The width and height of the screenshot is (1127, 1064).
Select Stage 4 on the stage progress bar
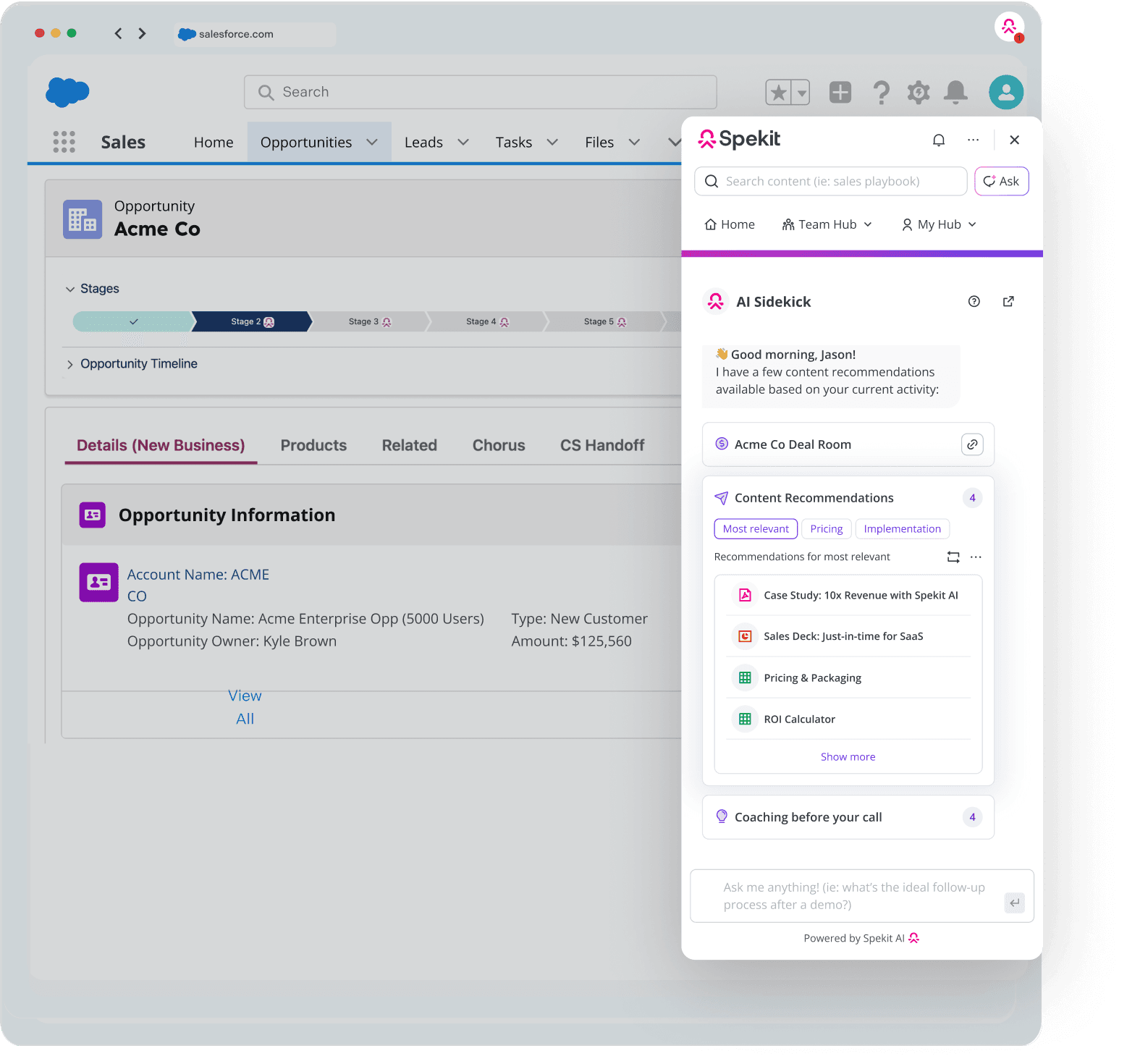tap(481, 321)
